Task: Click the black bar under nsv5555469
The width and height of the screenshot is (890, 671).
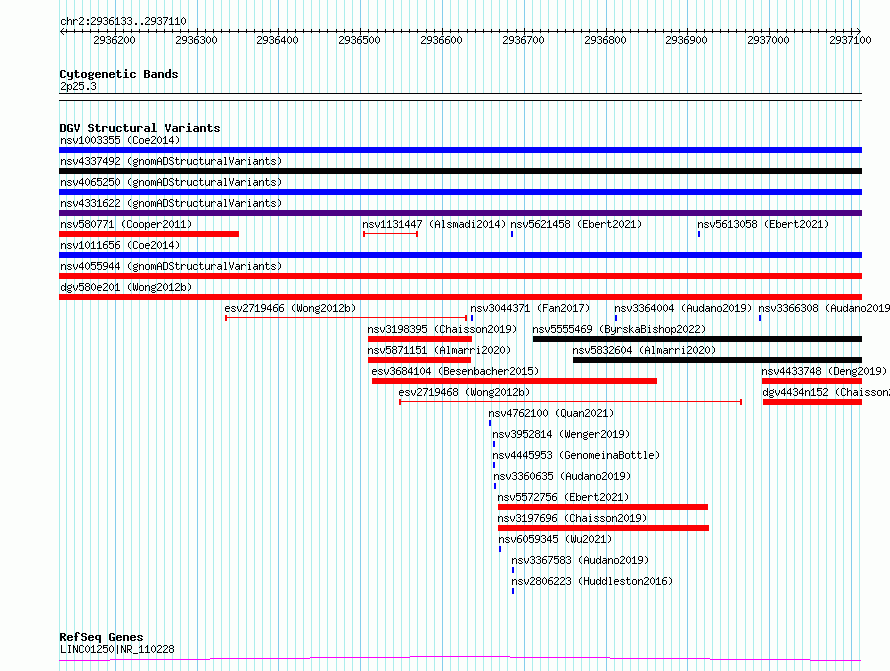Action: [x=698, y=339]
